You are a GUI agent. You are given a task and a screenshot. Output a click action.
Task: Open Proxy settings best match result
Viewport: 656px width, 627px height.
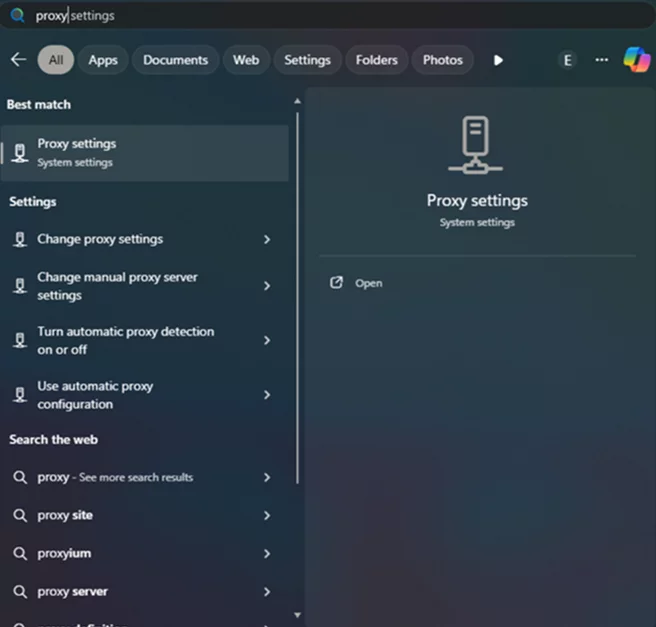pyautogui.click(x=145, y=152)
